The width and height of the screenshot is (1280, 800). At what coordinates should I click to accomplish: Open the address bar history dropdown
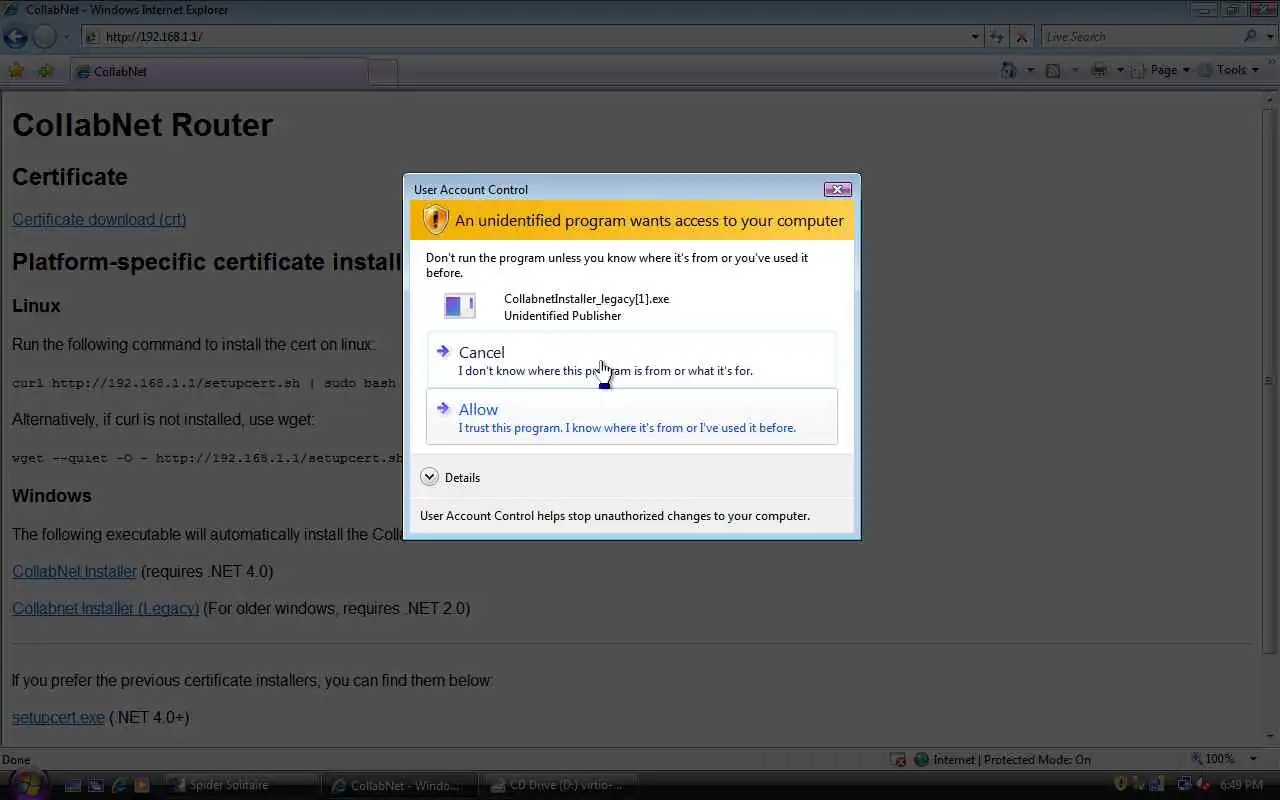[x=976, y=37]
